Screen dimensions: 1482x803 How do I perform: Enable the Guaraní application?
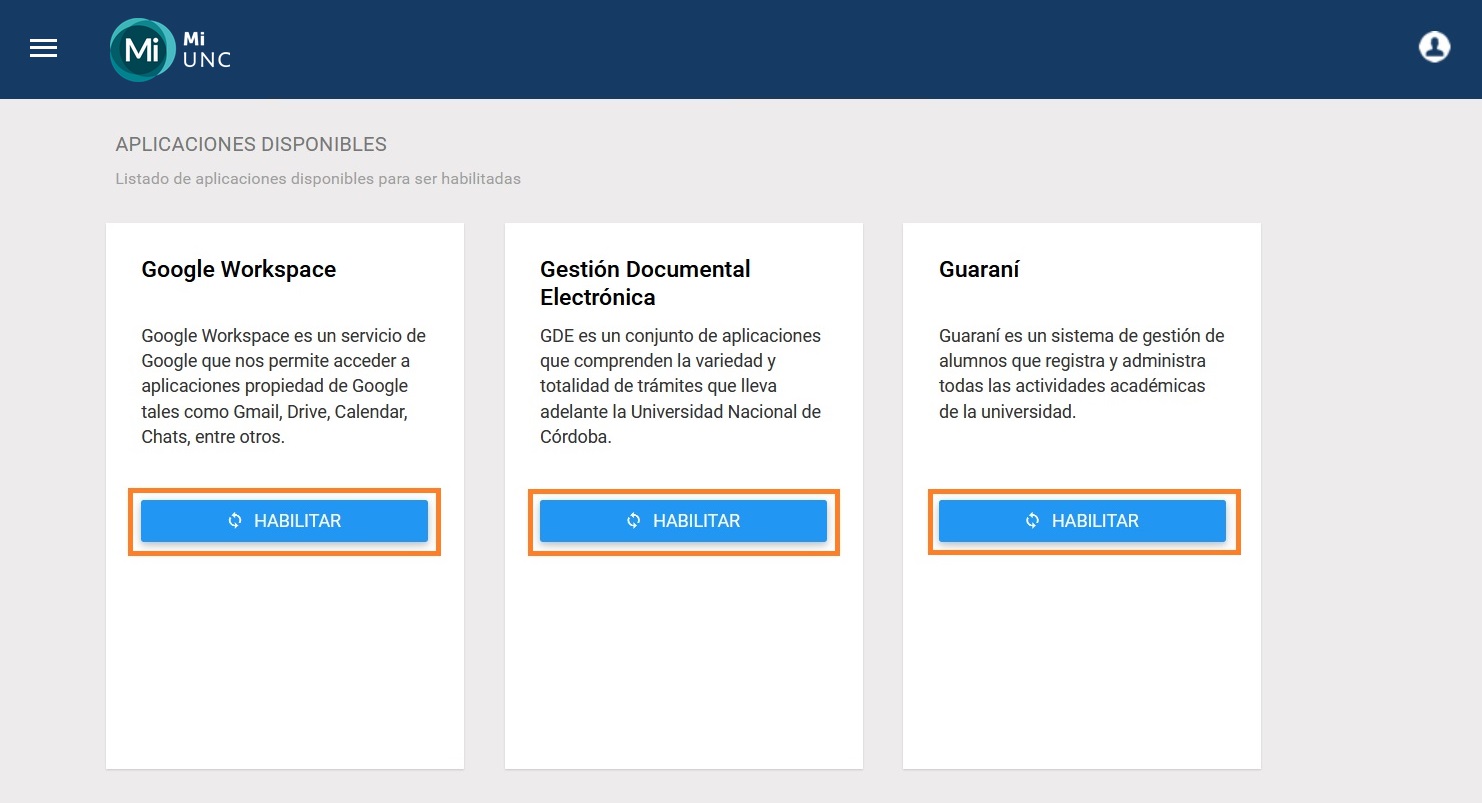[1082, 521]
